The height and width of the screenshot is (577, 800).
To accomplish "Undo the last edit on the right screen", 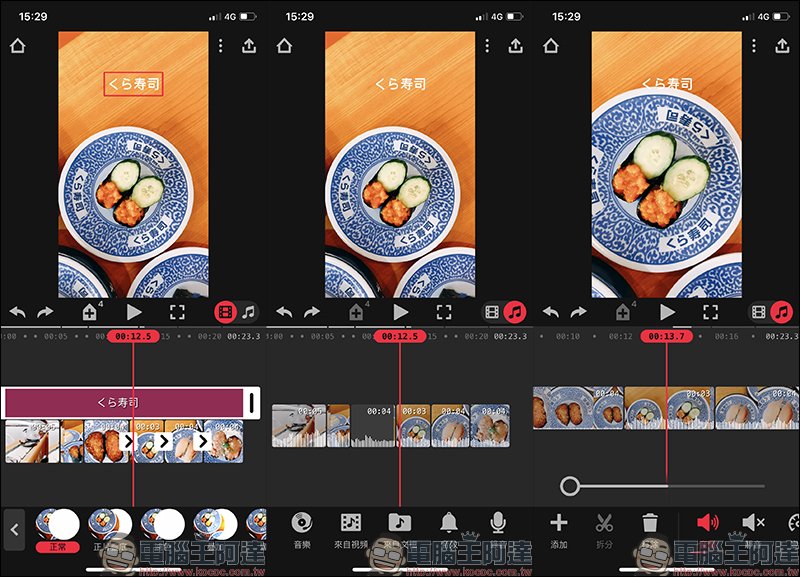I will tap(552, 312).
